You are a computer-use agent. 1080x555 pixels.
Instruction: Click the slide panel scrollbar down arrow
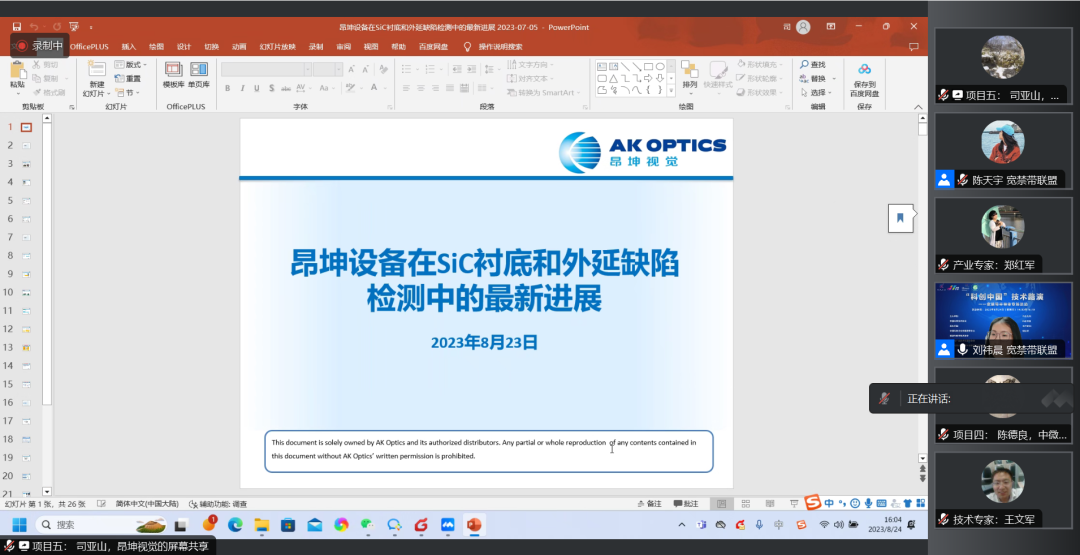tap(47, 492)
